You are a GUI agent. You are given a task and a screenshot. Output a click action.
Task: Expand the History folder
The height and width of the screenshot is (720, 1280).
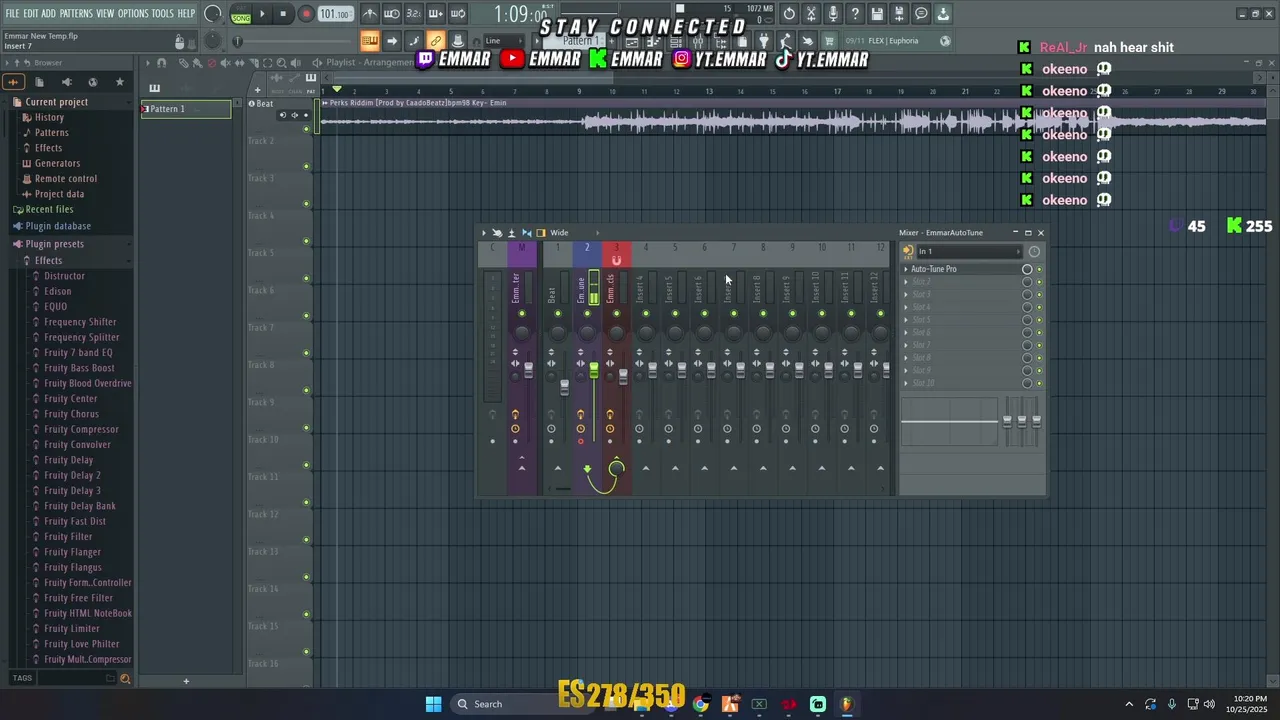click(x=49, y=117)
